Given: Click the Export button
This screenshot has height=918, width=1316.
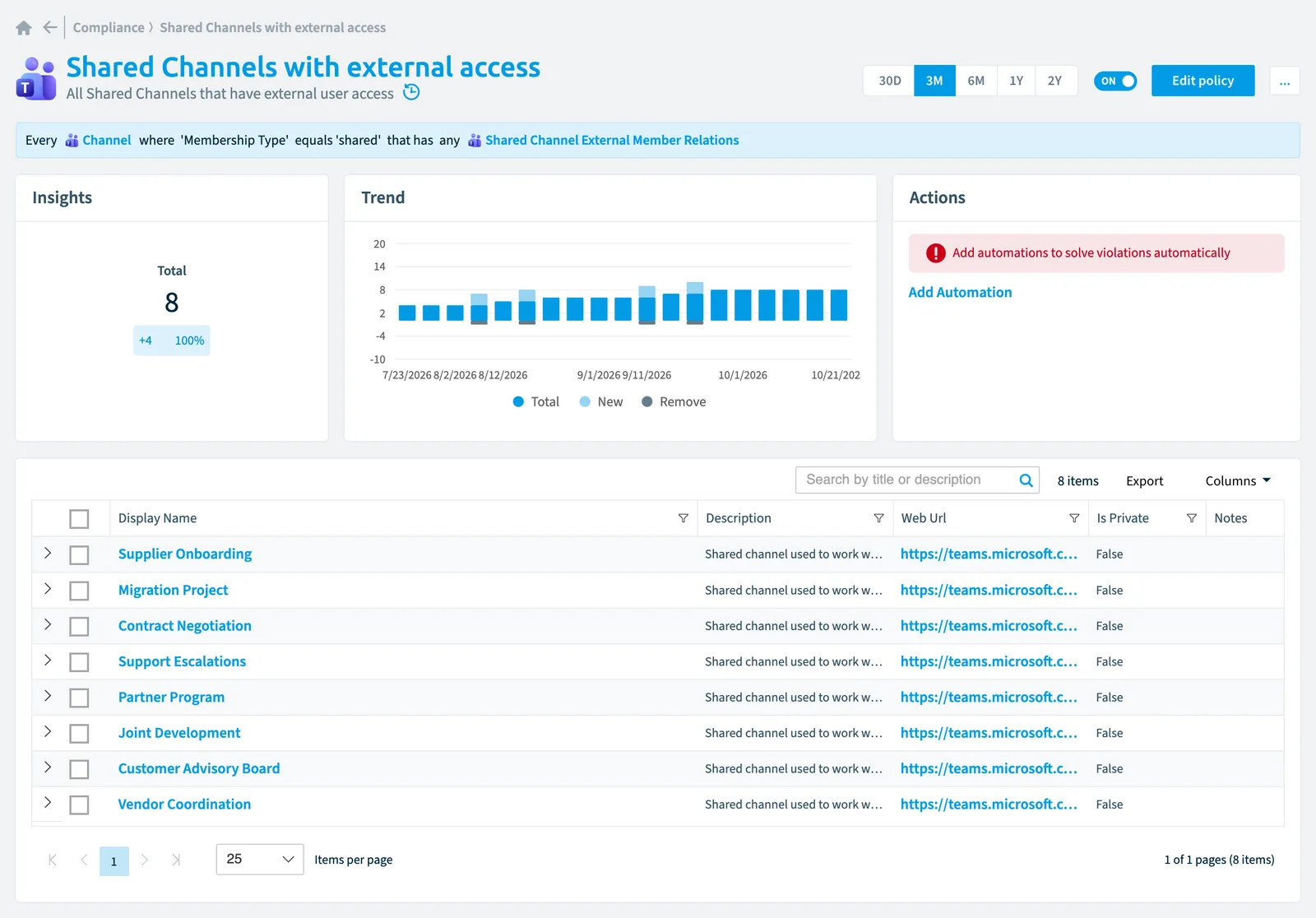Looking at the screenshot, I should pos(1144,481).
